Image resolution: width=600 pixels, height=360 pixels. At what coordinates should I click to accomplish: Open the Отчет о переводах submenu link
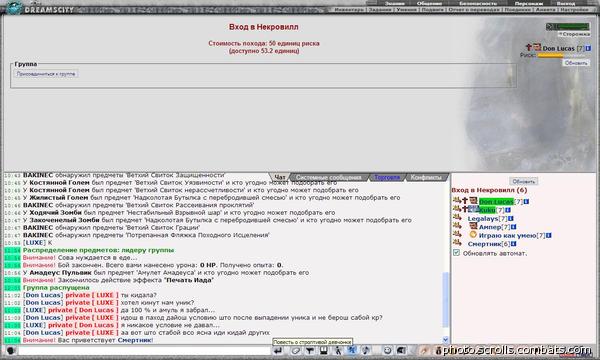pyautogui.click(x=474, y=10)
